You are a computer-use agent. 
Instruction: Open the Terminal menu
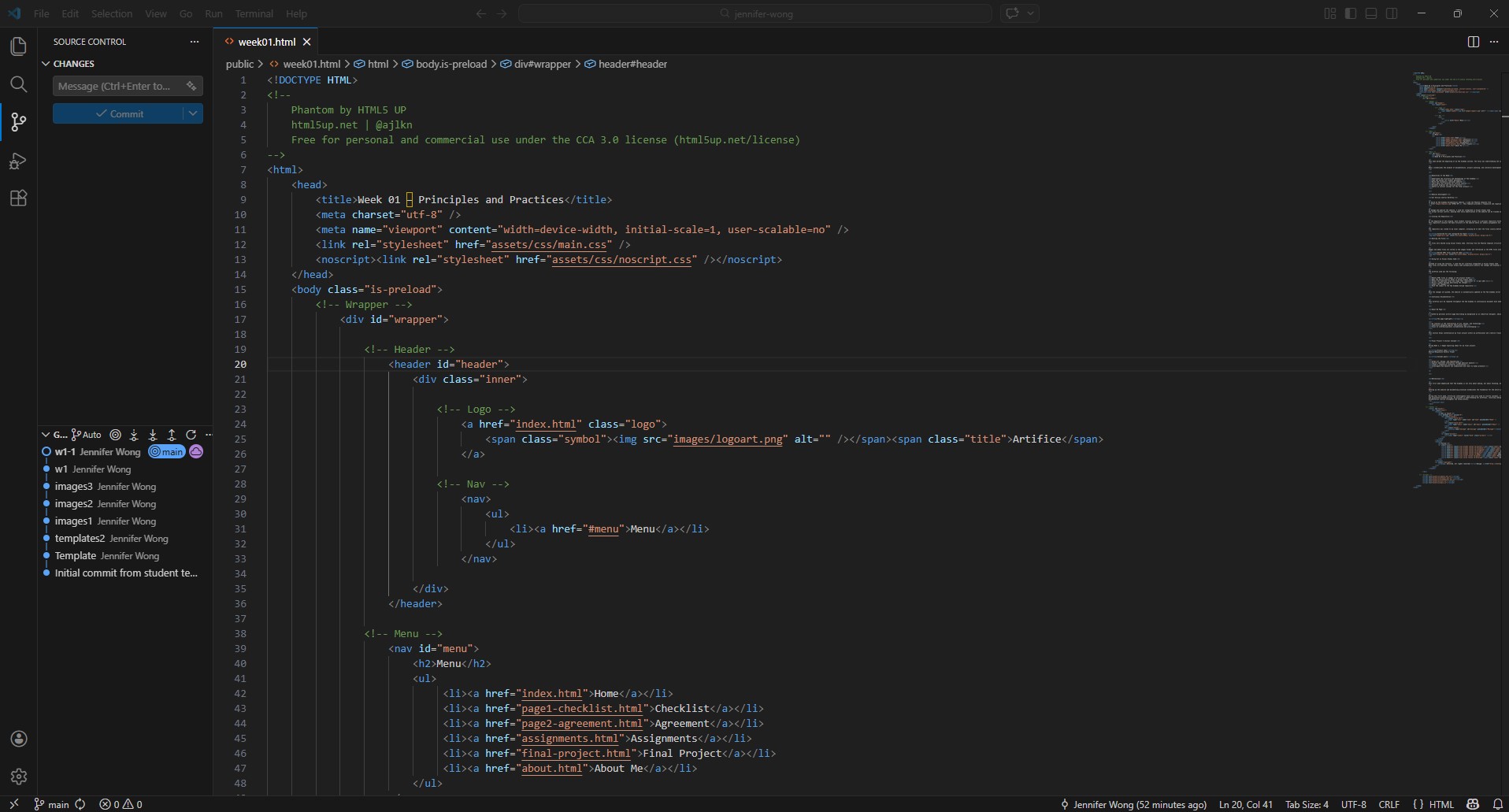[254, 13]
